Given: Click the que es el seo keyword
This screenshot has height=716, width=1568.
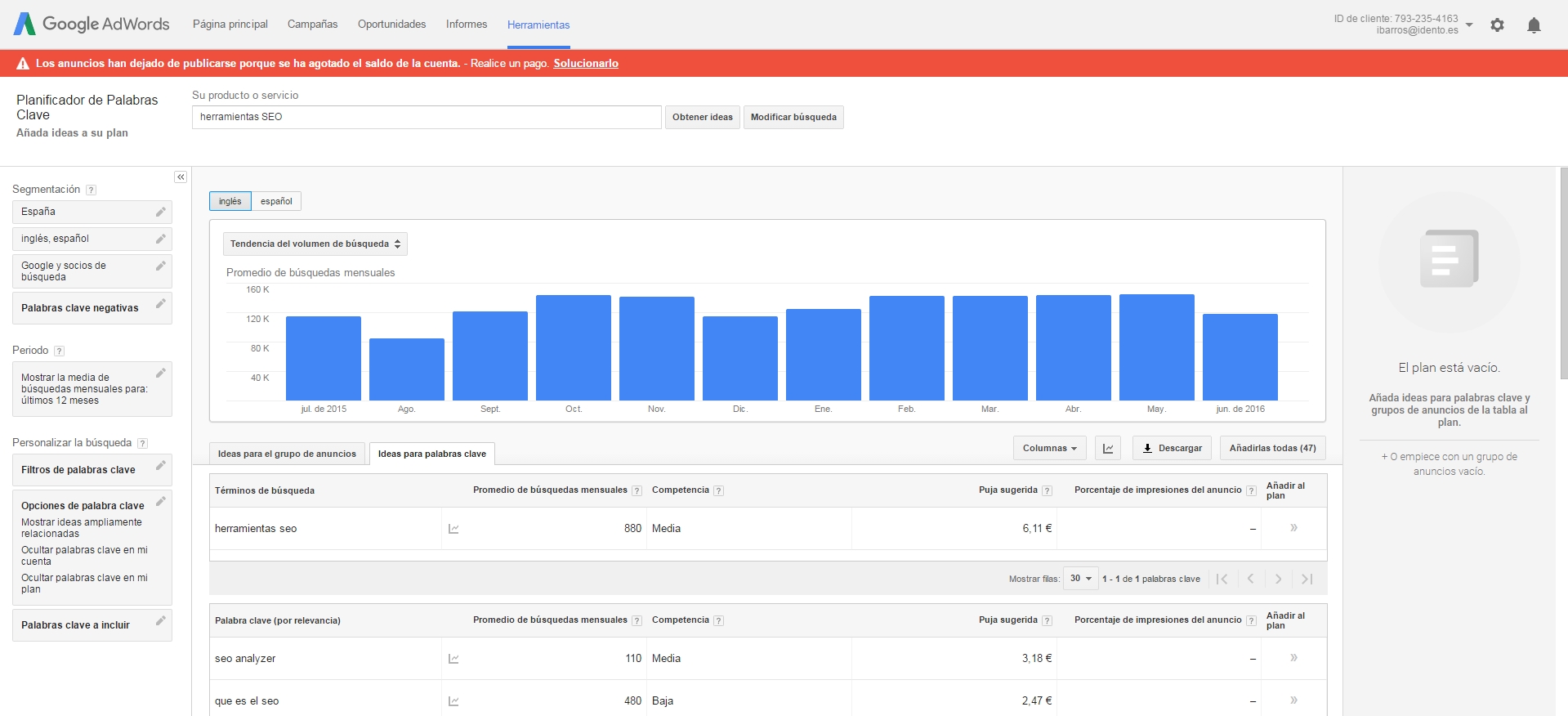Looking at the screenshot, I should click(247, 701).
